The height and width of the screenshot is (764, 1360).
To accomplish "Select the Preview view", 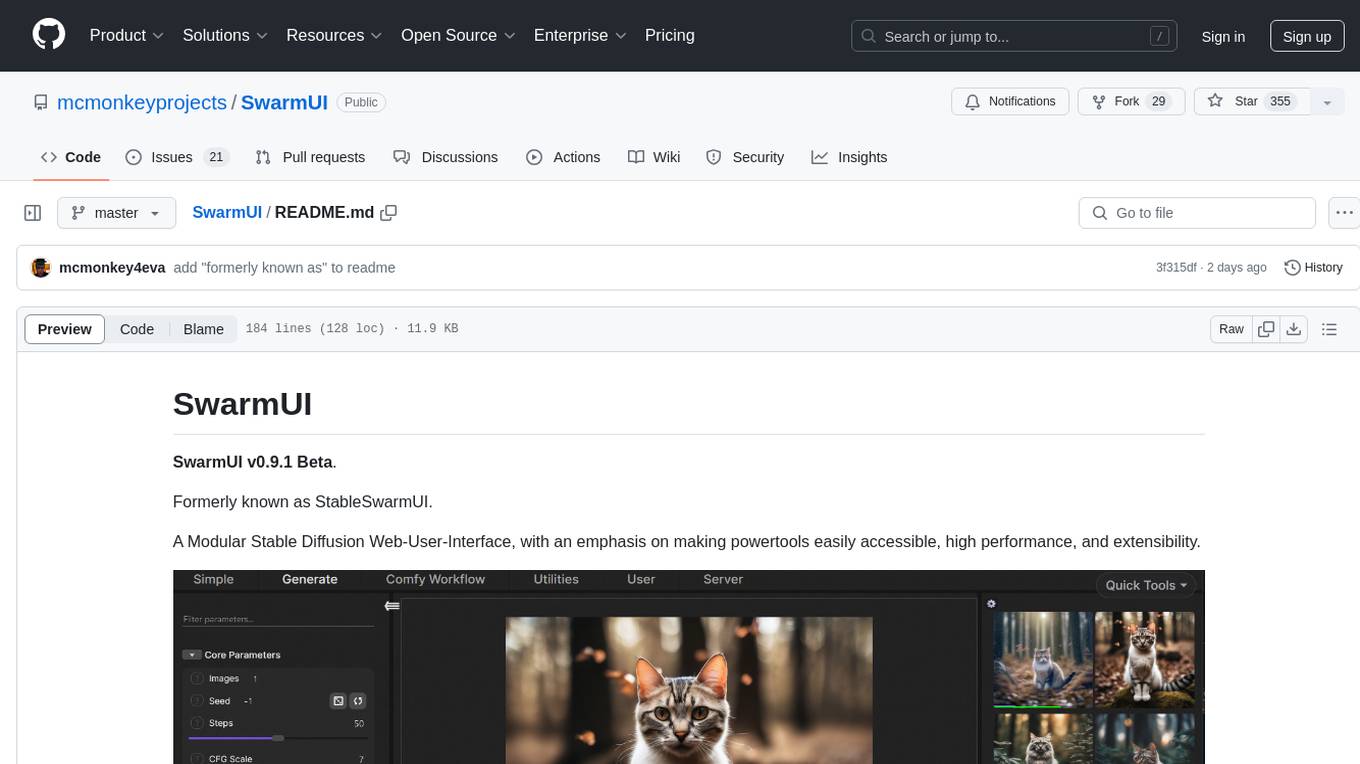I will (x=65, y=329).
